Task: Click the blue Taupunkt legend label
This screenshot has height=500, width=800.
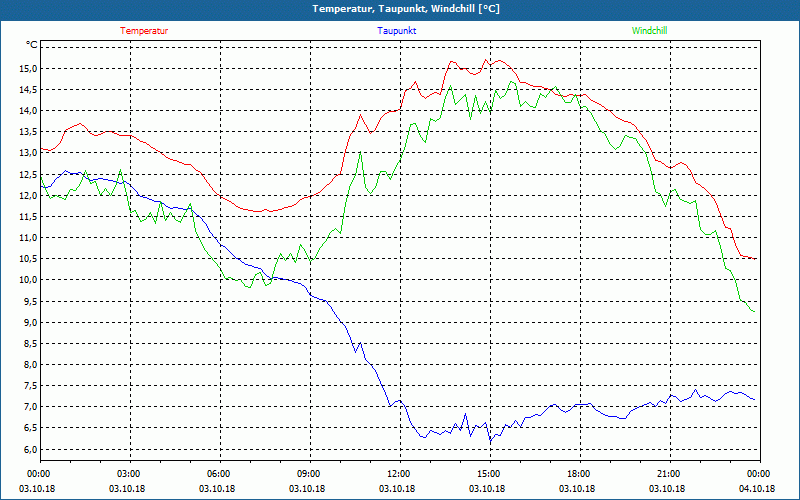Action: [x=396, y=31]
